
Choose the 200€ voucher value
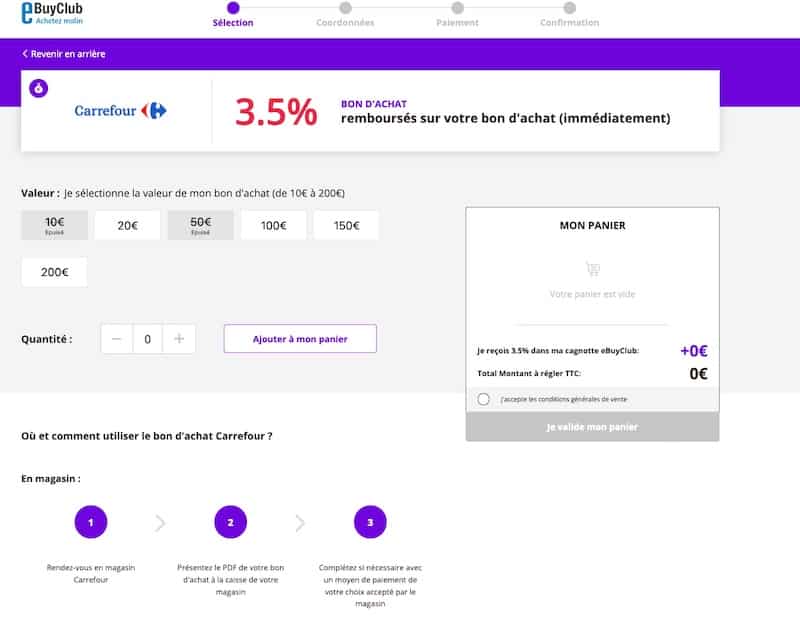tap(55, 272)
